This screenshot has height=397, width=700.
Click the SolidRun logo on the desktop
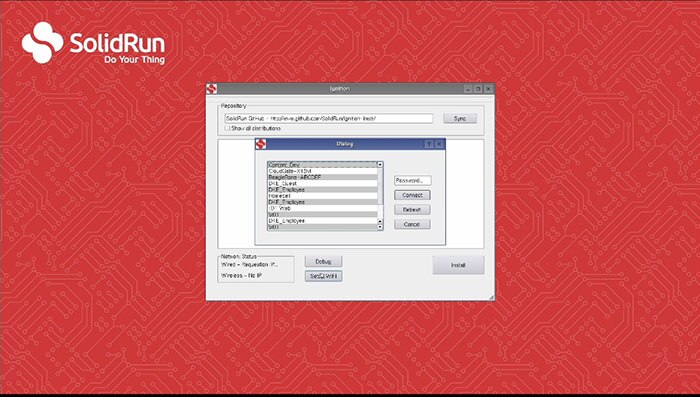93,42
